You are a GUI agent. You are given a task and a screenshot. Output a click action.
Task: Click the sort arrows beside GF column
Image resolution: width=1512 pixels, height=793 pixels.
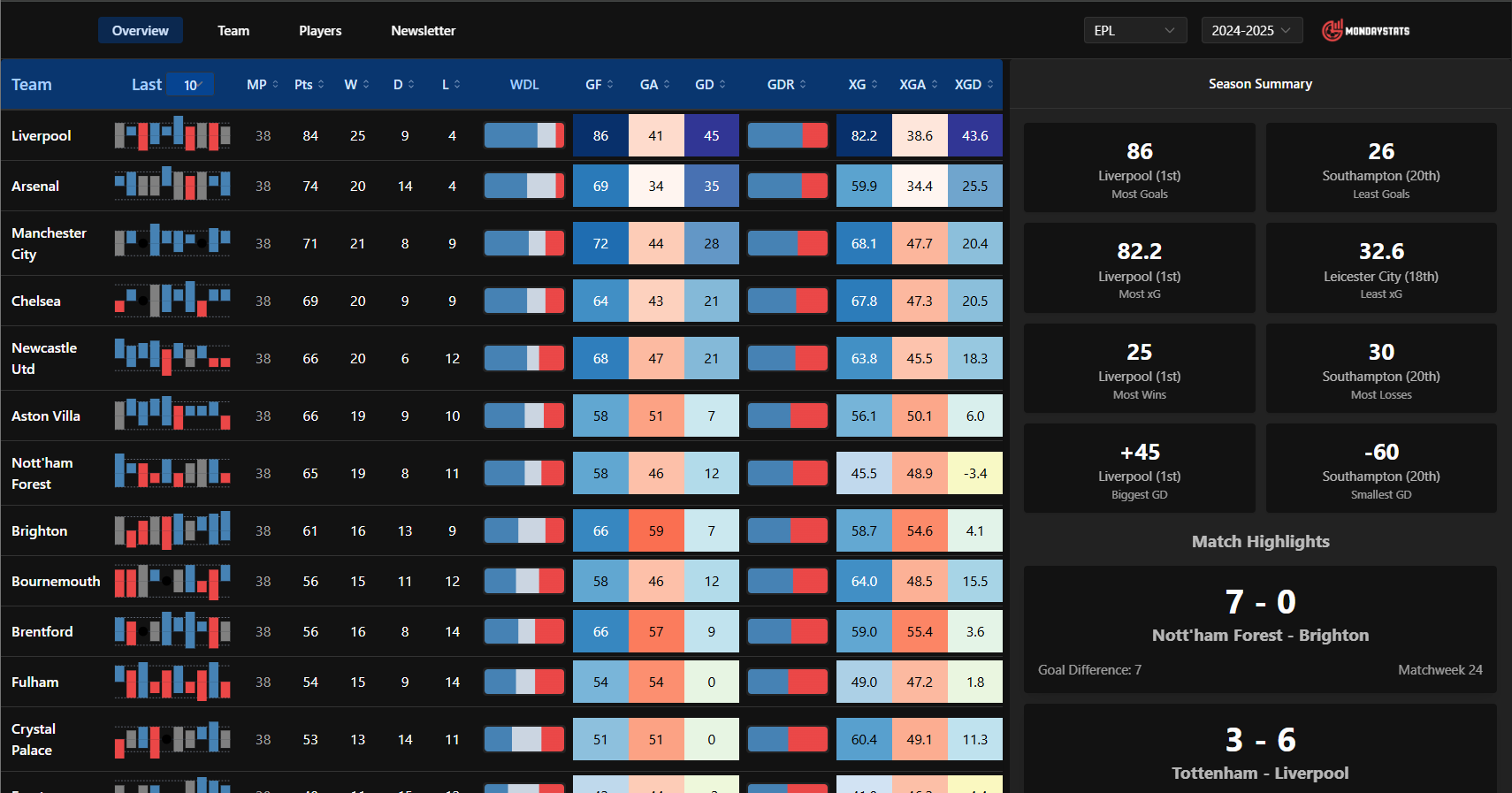(x=610, y=85)
